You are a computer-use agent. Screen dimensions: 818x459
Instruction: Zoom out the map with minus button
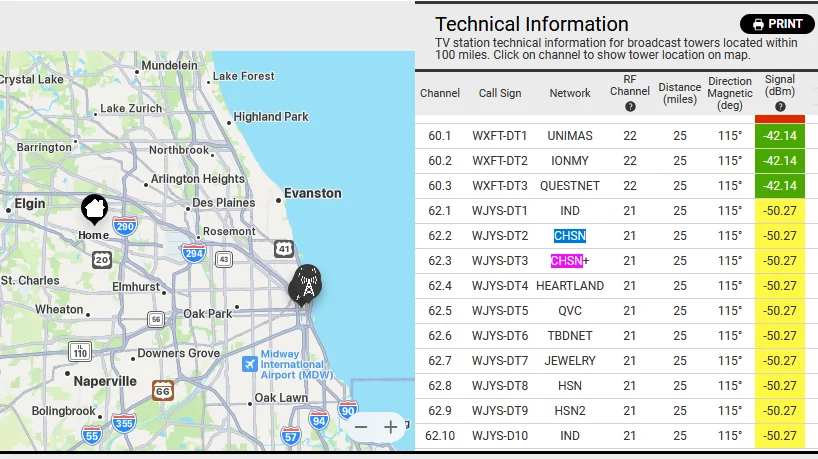[361, 427]
